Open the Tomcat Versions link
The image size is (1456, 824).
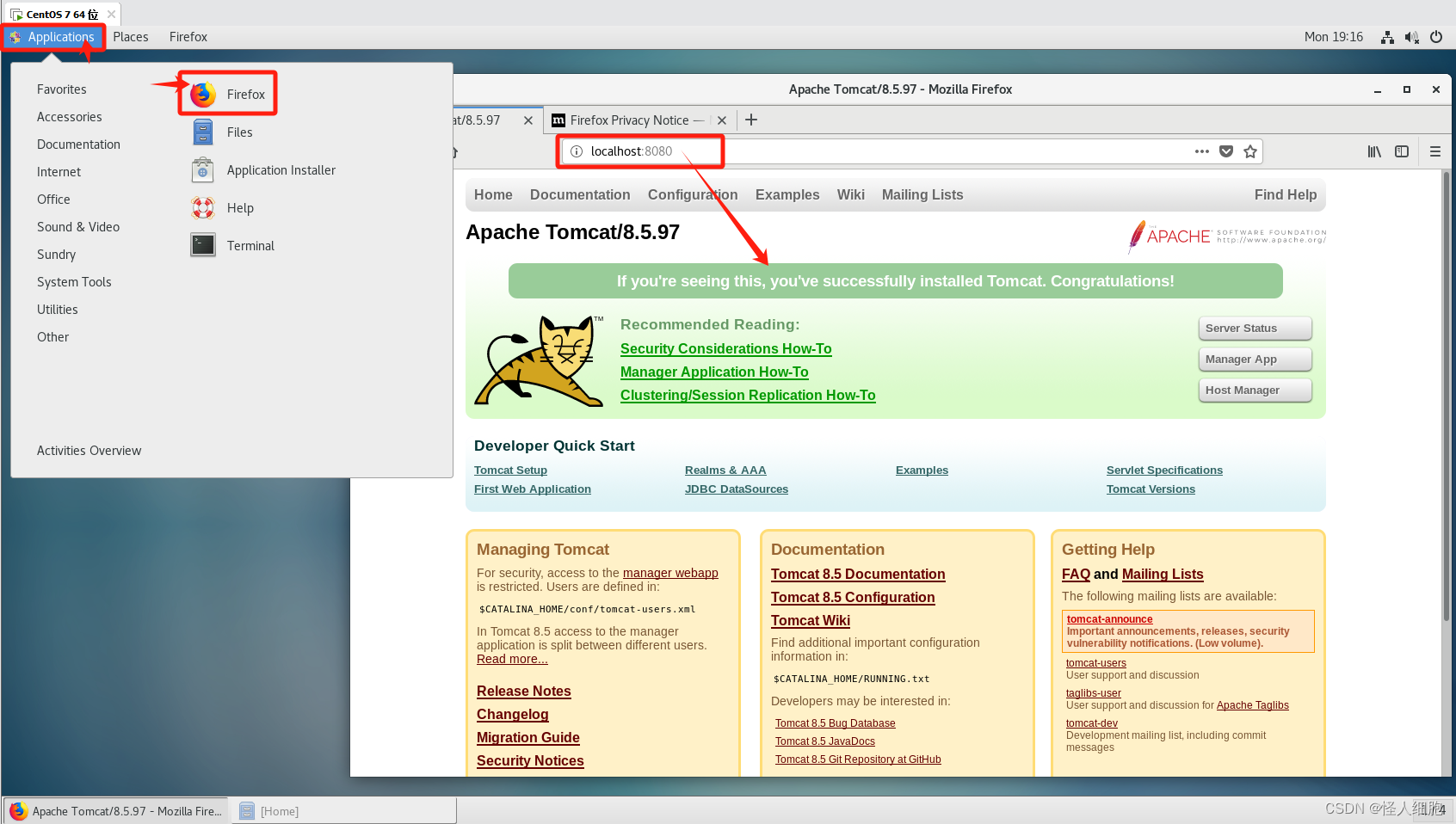coord(1151,489)
